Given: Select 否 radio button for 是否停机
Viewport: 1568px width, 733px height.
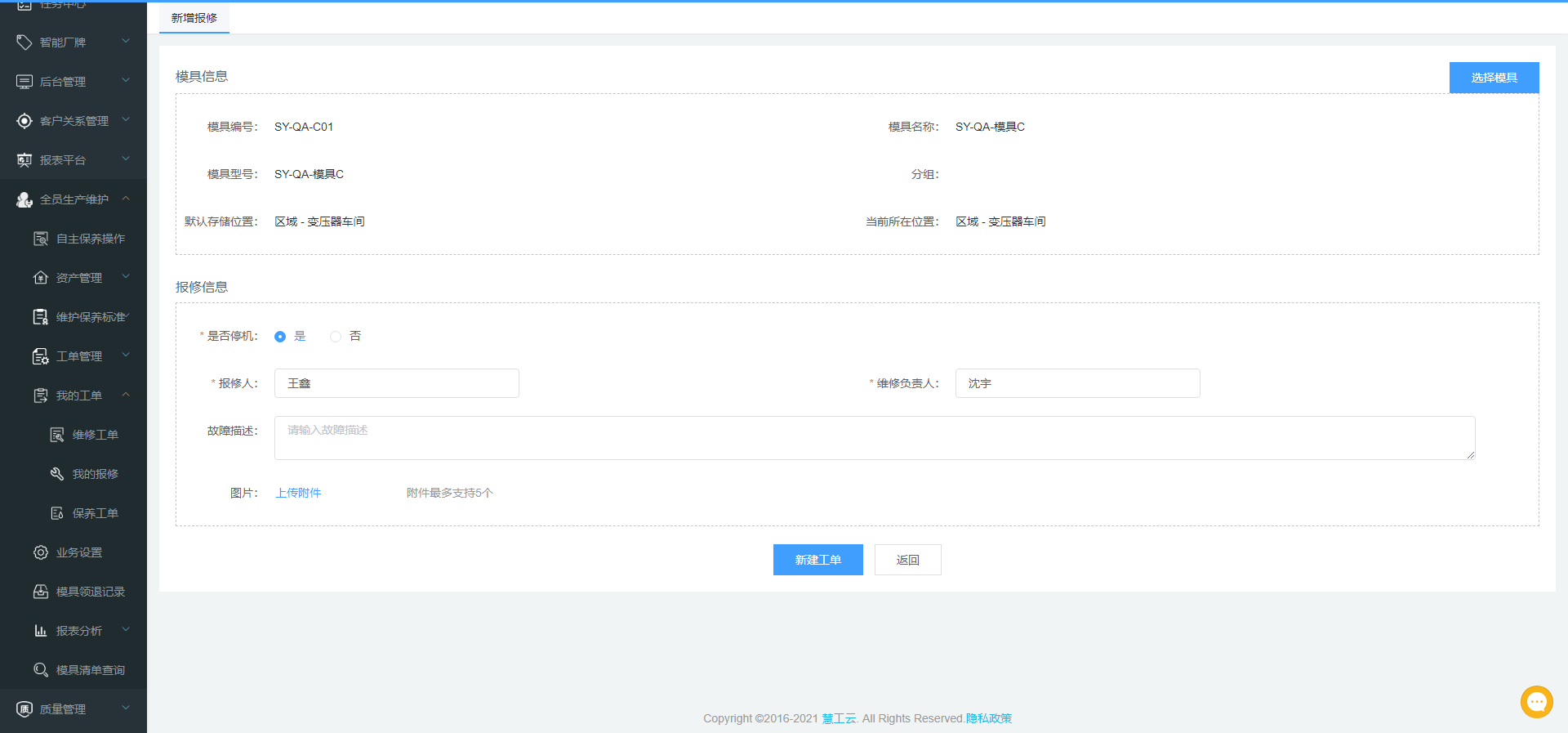Looking at the screenshot, I should (x=336, y=337).
